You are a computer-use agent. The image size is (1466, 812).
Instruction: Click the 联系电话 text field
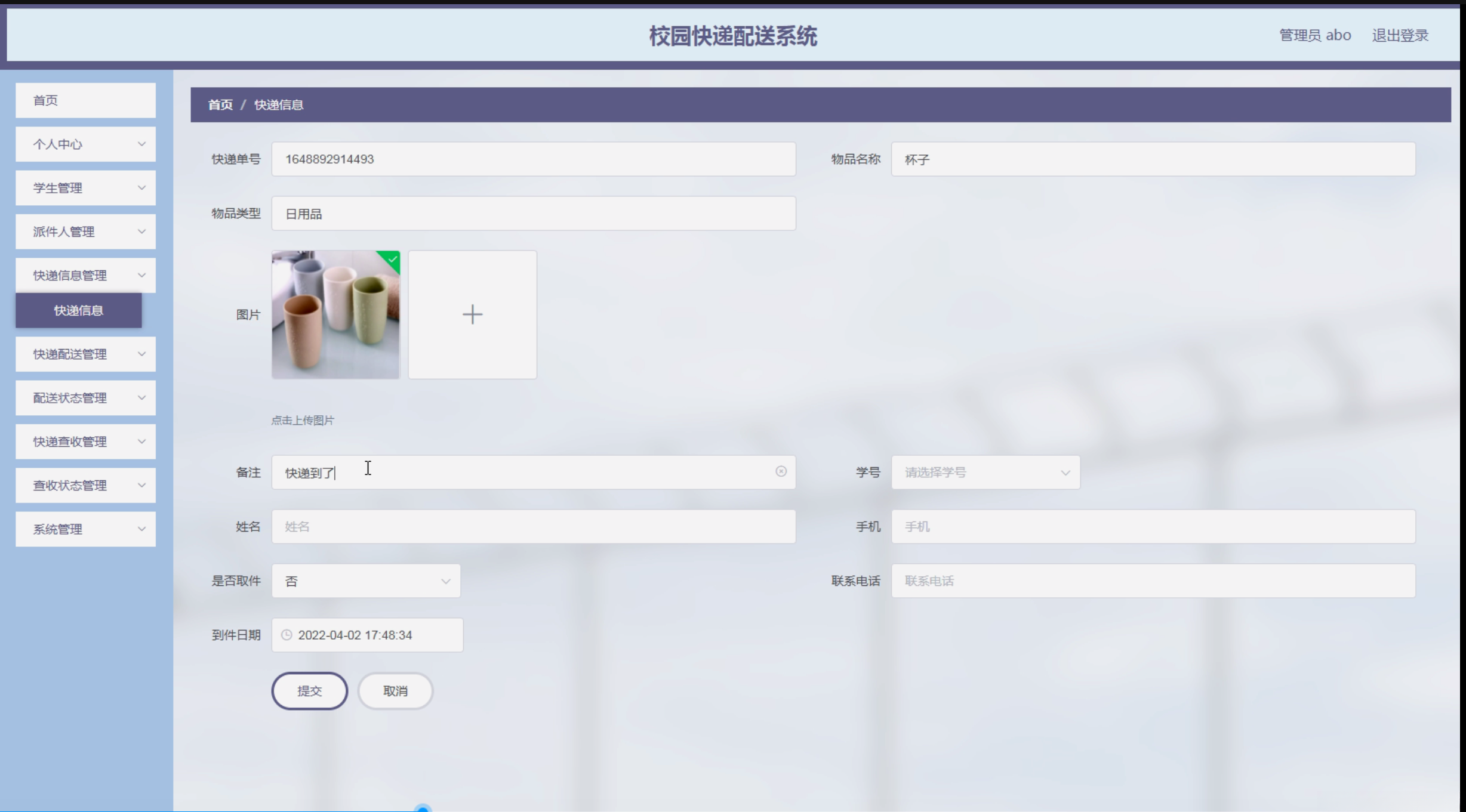1153,581
